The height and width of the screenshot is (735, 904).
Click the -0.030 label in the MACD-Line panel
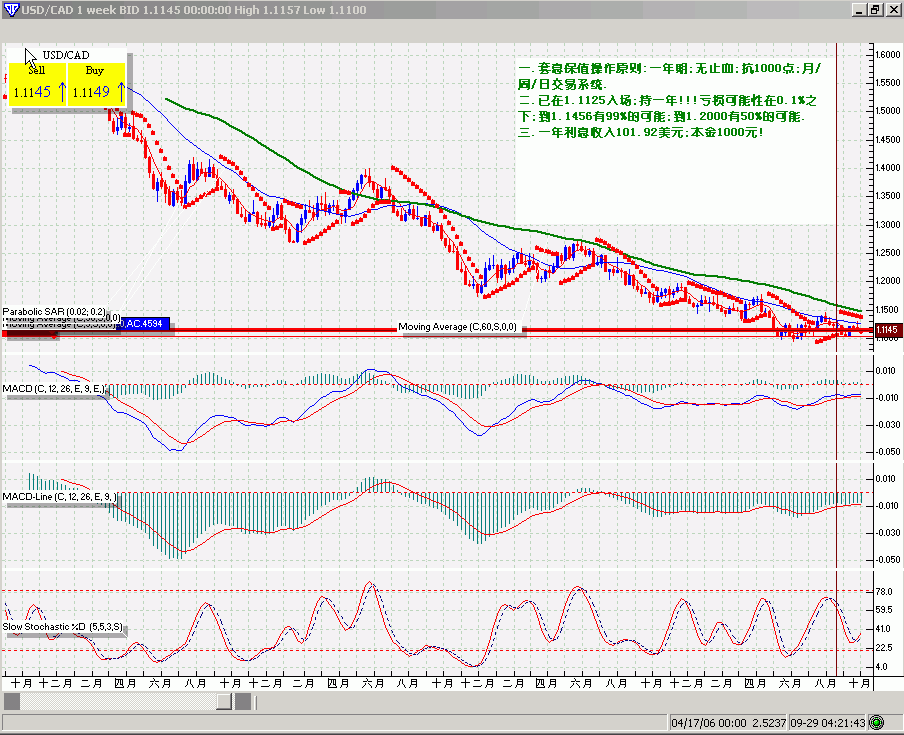pos(886,533)
